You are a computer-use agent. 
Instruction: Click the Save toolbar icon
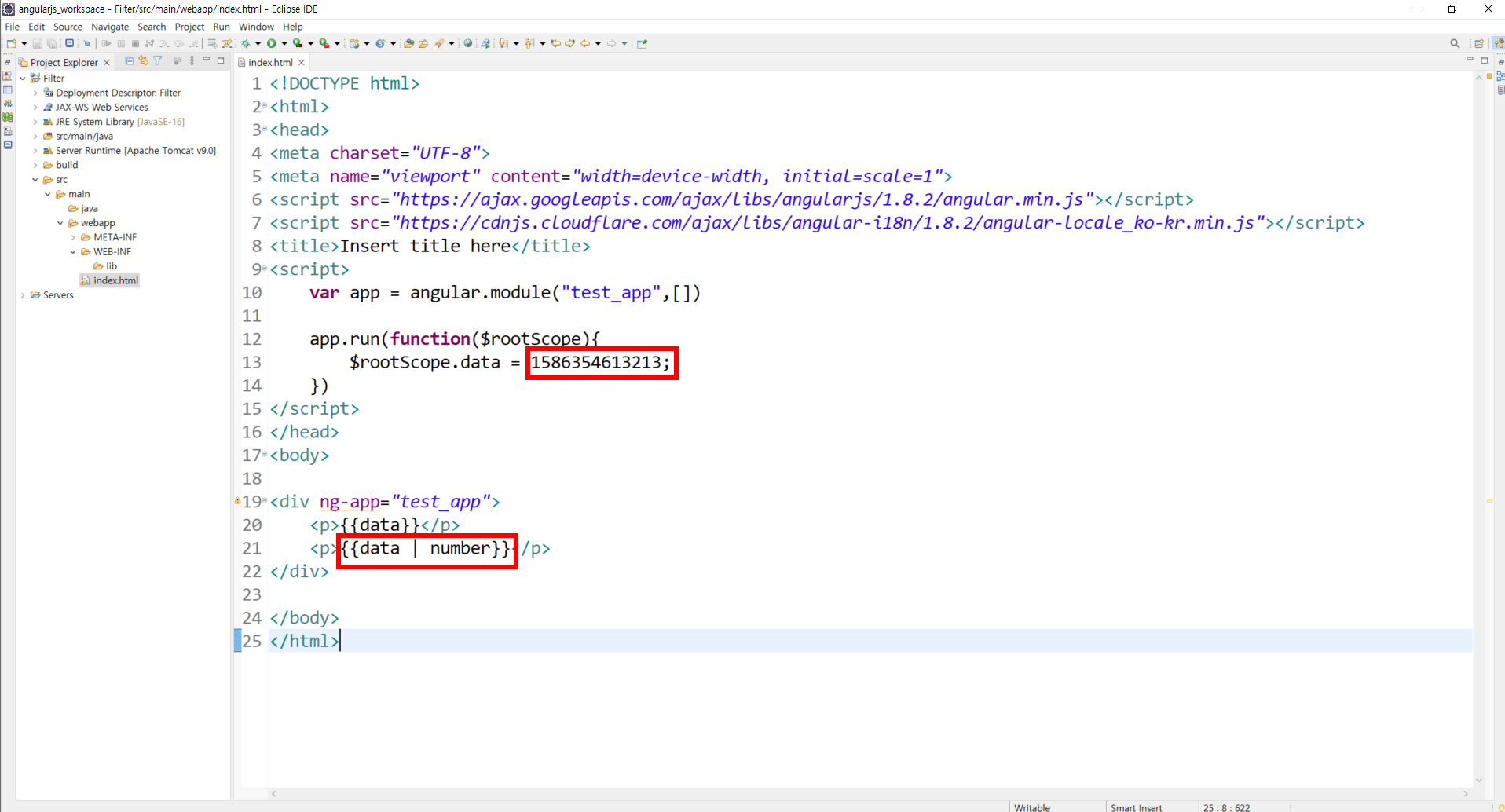tap(37, 43)
